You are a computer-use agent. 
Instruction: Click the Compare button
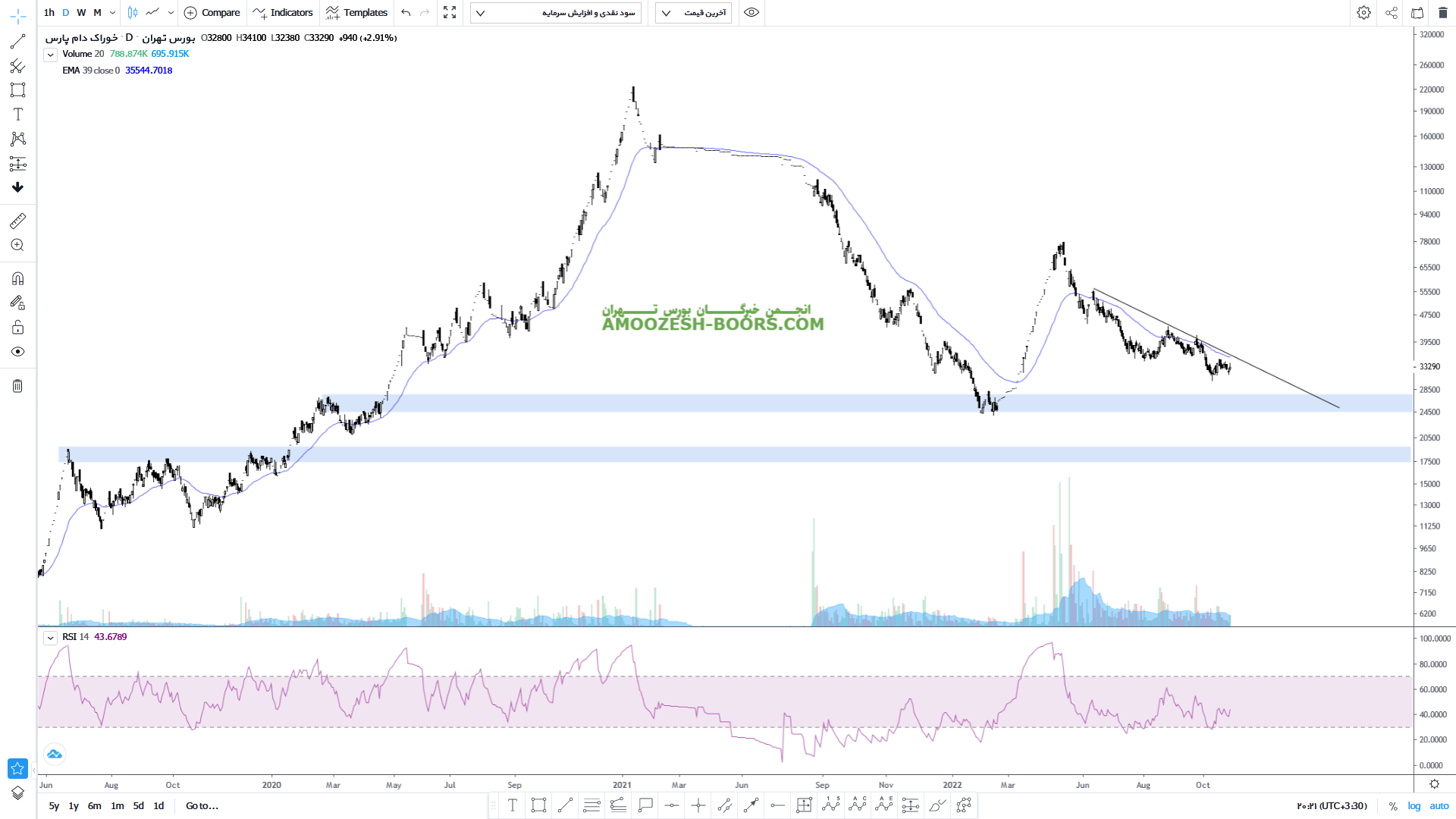[212, 13]
